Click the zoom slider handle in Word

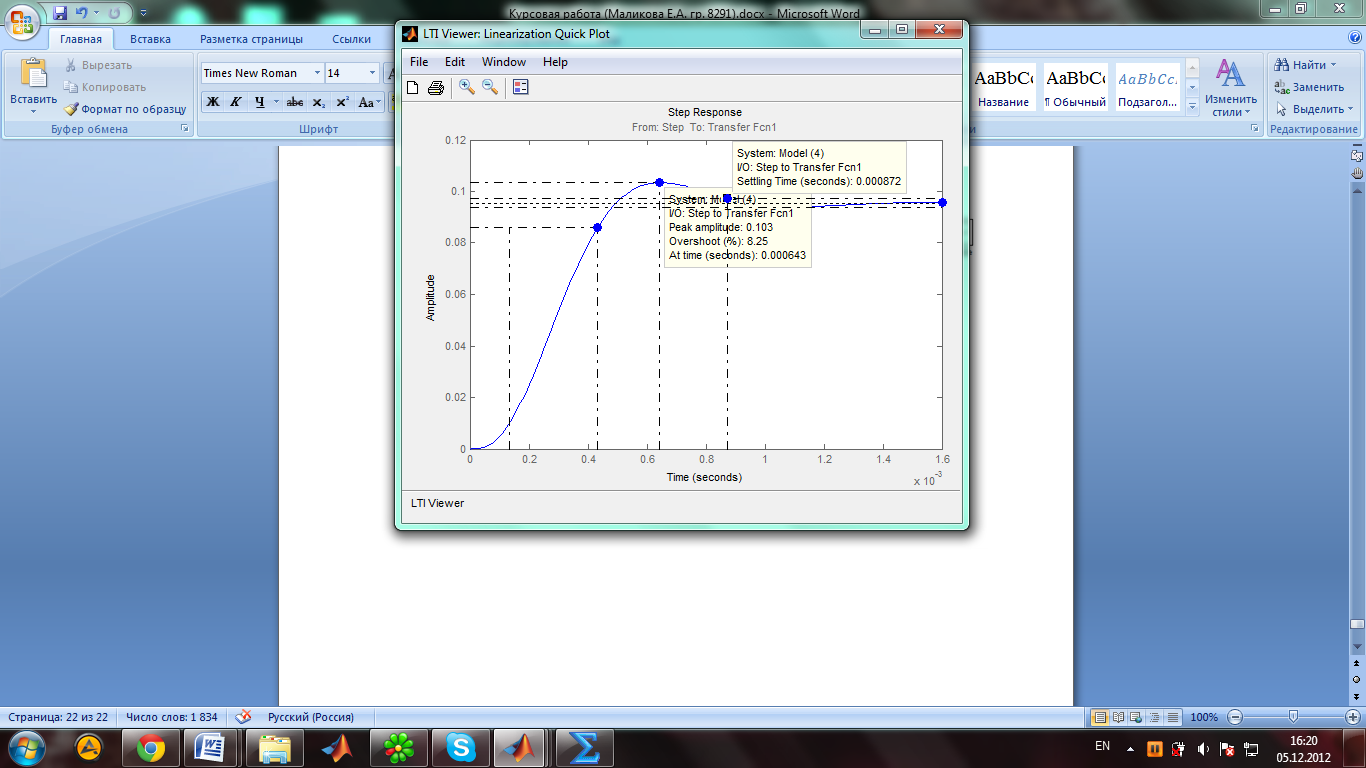[x=1293, y=717]
